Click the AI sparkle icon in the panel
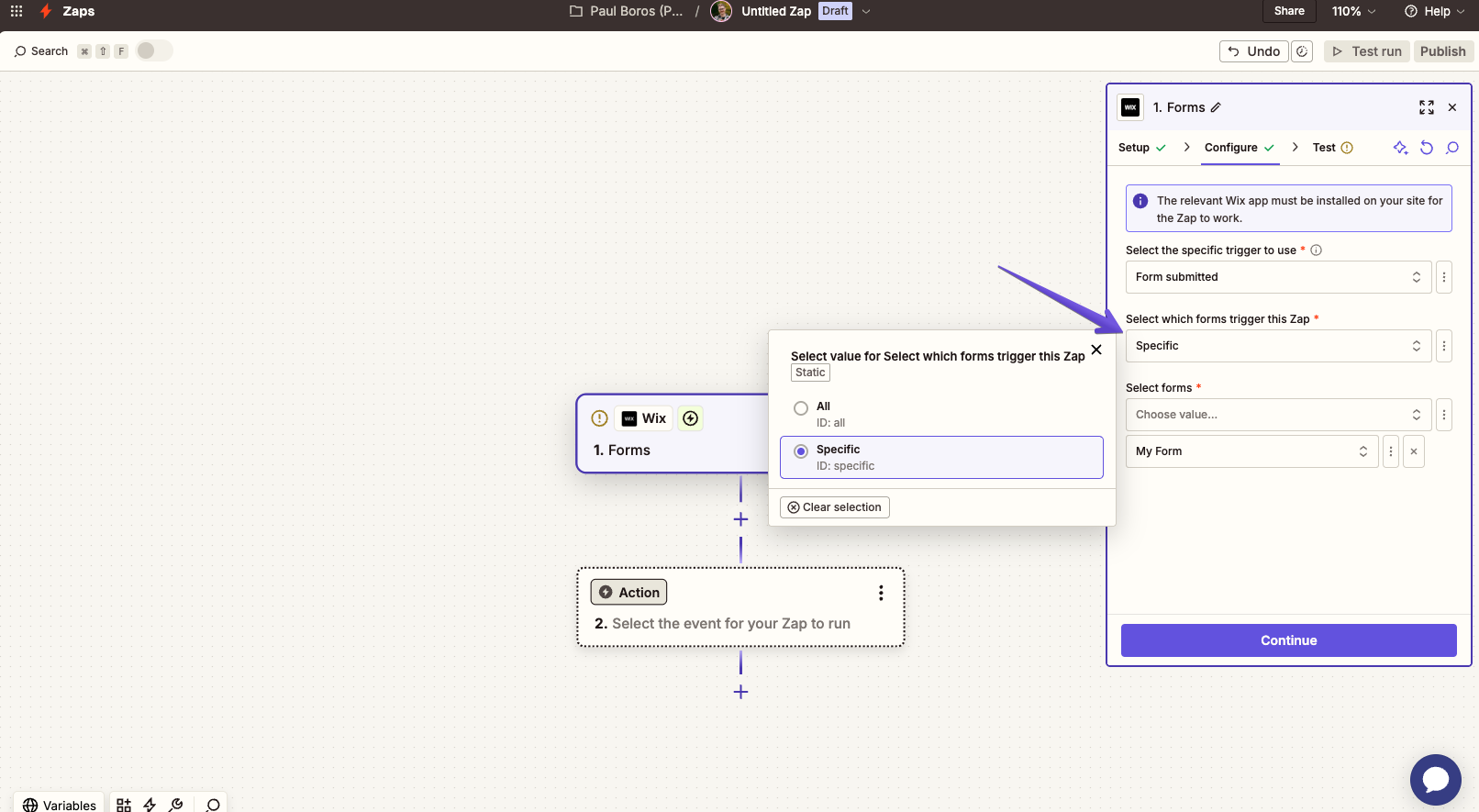 1400,148
